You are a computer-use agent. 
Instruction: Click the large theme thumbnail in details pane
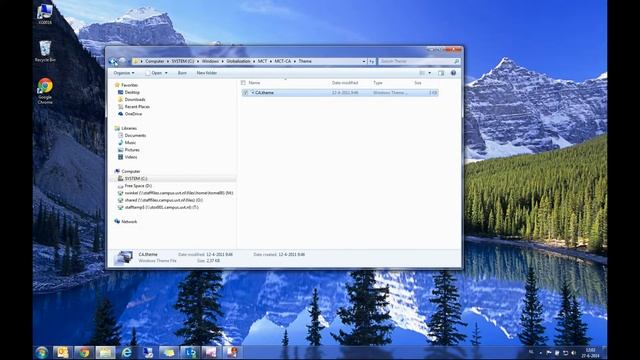click(124, 258)
